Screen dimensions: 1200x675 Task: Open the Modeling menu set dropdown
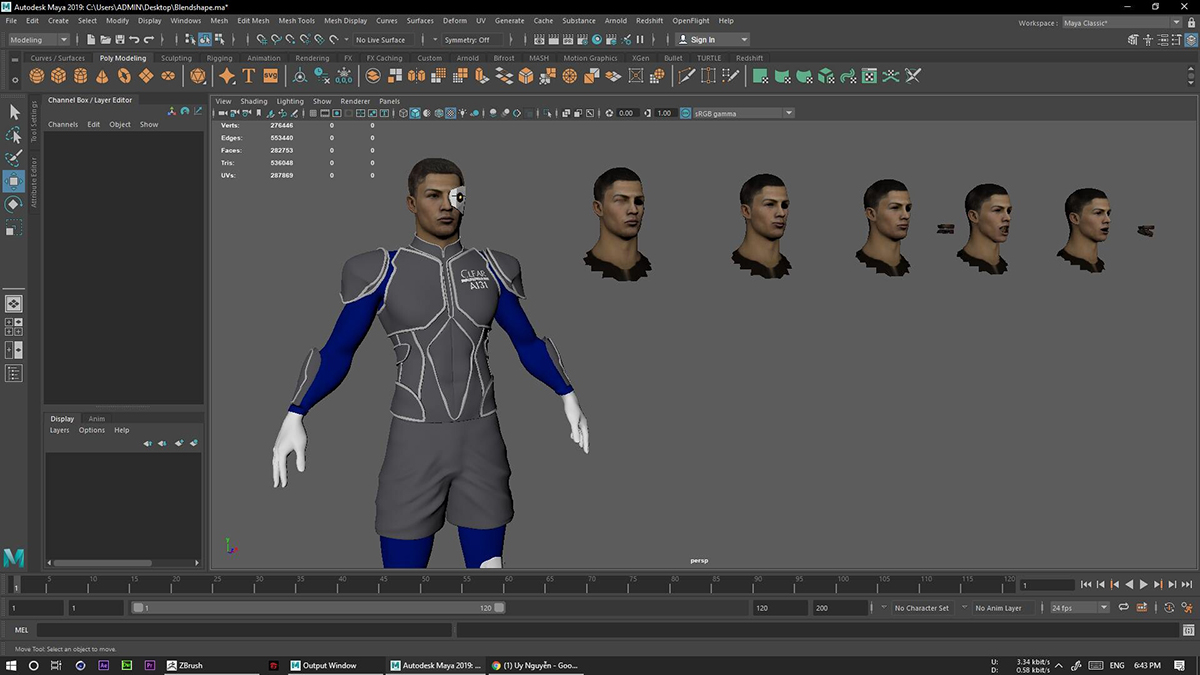point(39,40)
